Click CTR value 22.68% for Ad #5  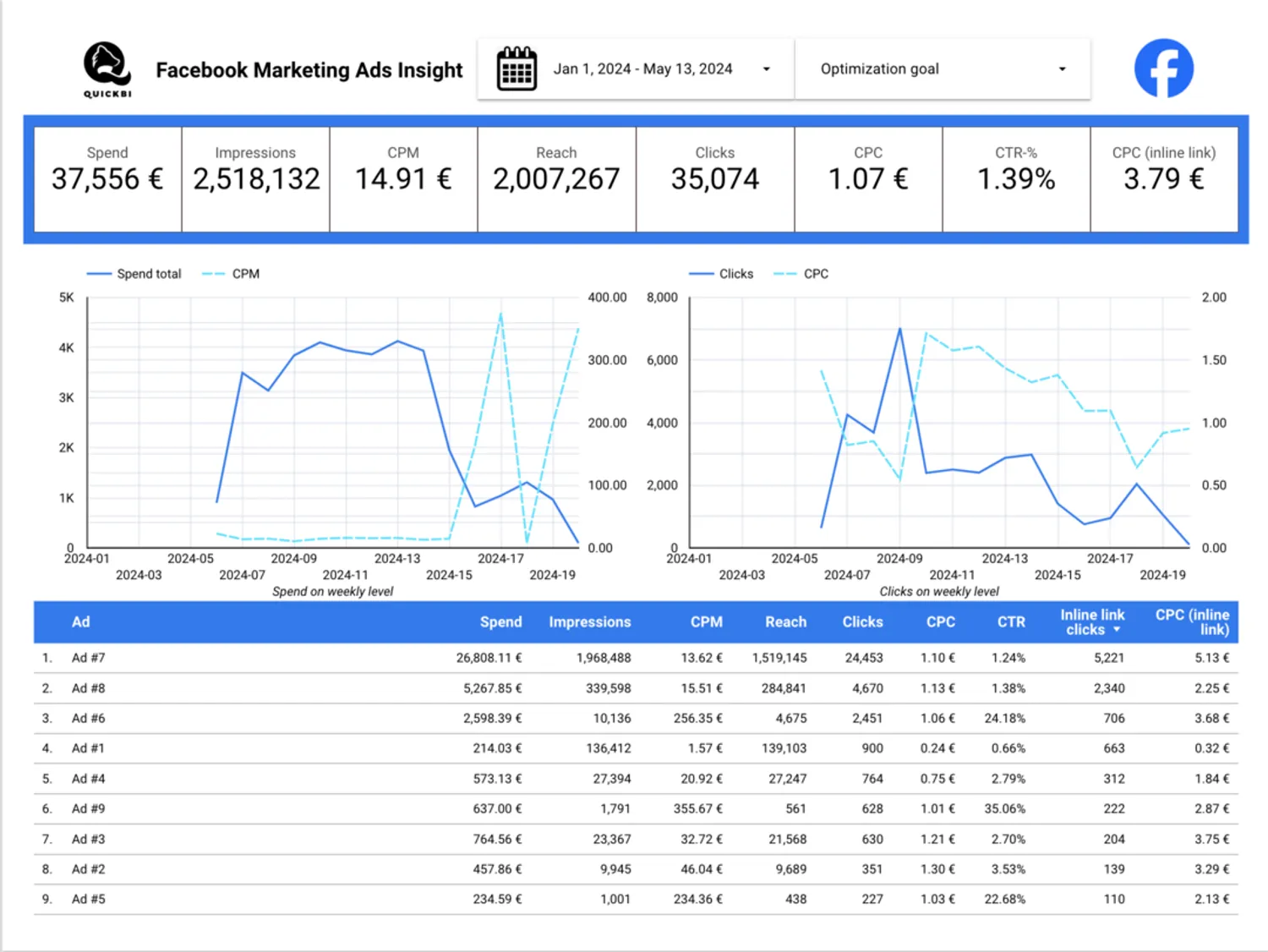coord(1004,900)
